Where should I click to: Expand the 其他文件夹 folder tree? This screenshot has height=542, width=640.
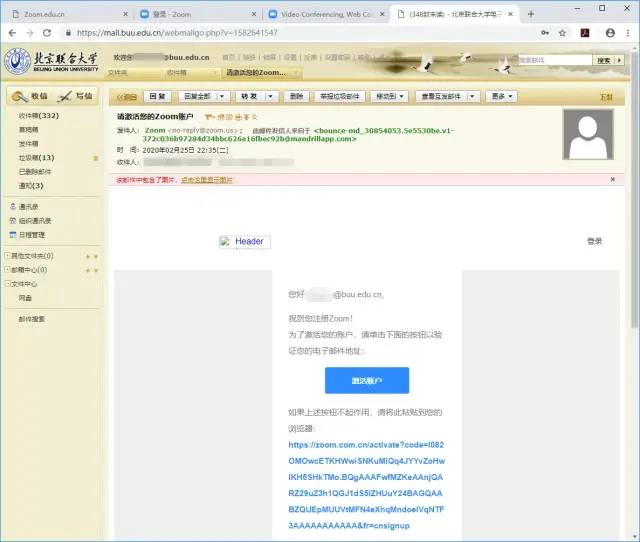coord(8,256)
